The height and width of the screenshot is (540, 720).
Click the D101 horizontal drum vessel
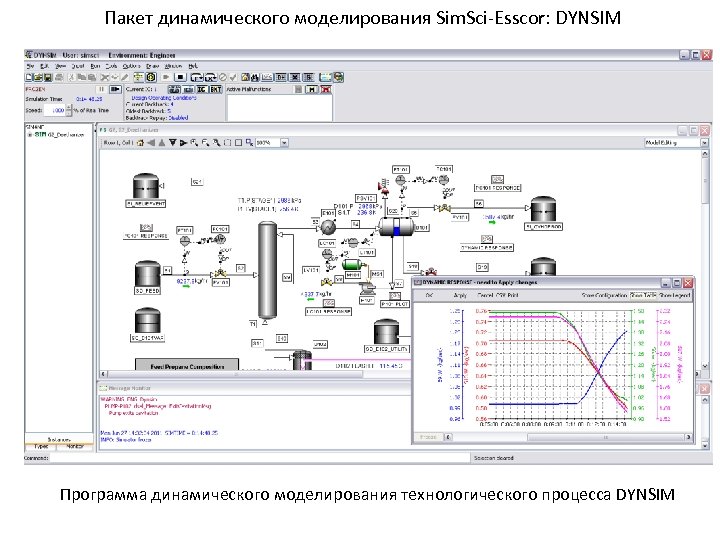397,227
